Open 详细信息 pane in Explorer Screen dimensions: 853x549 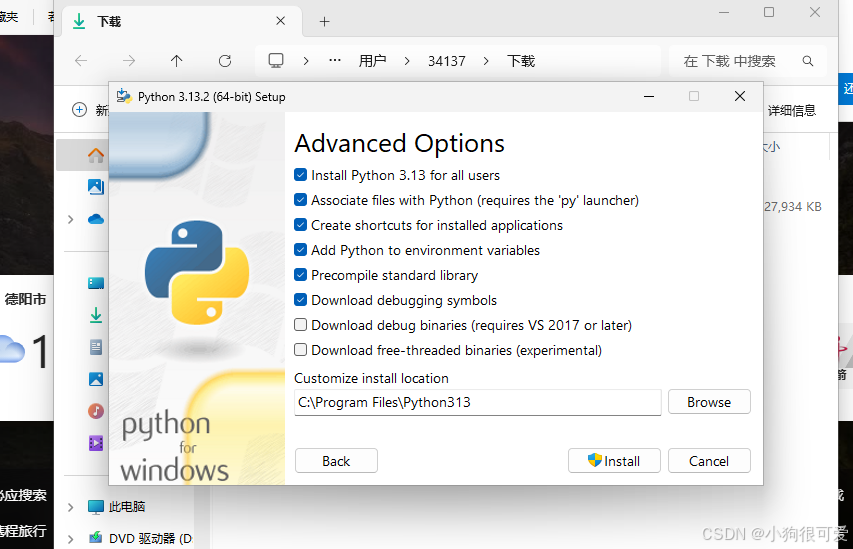pyautogui.click(x=792, y=110)
